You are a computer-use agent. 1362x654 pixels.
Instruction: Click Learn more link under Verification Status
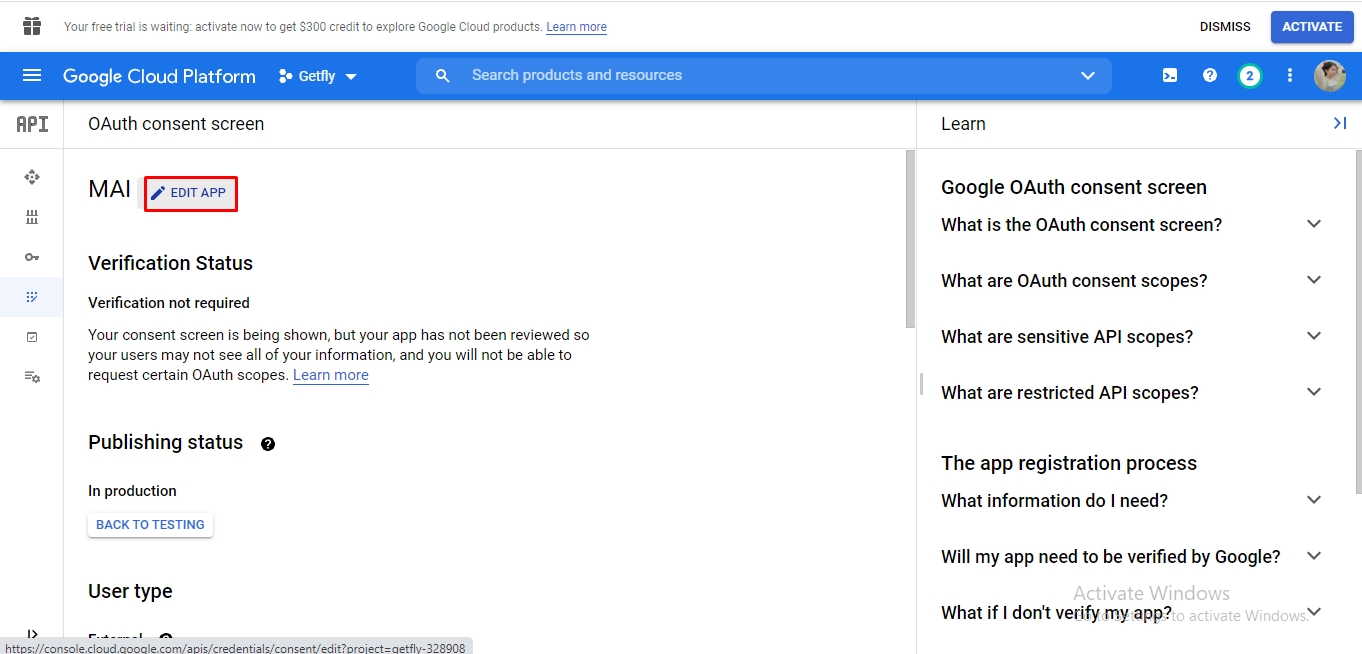(x=330, y=376)
